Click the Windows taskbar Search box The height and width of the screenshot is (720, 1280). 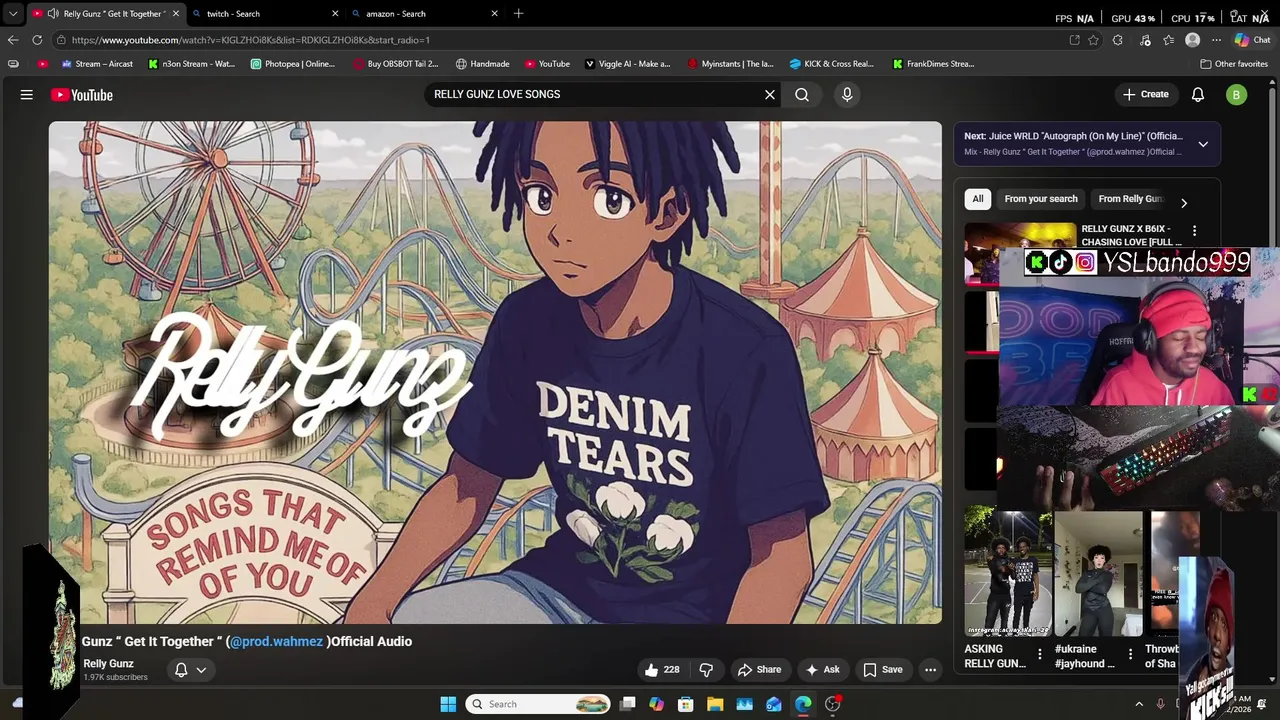coord(539,704)
